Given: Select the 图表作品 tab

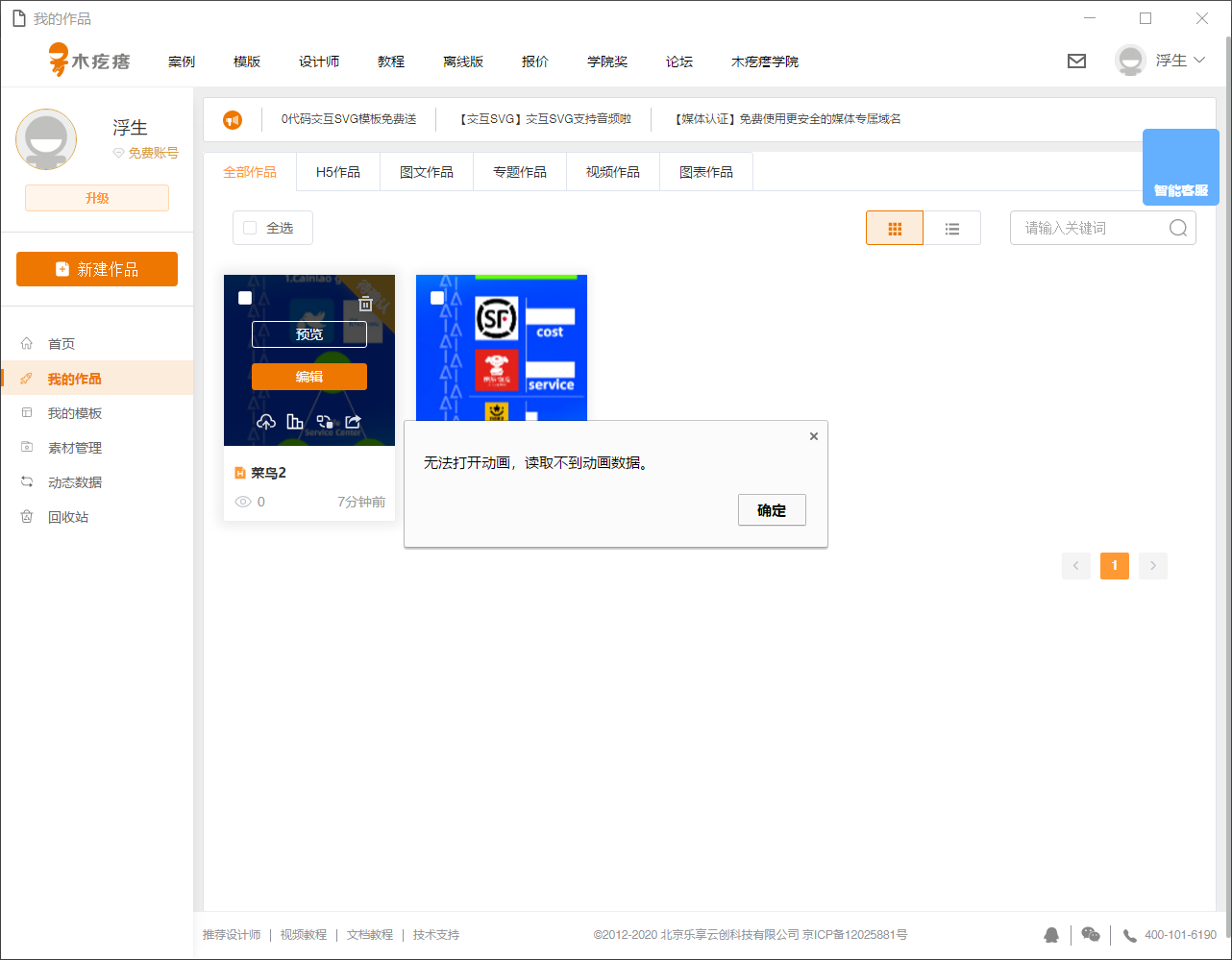Looking at the screenshot, I should click(x=706, y=172).
